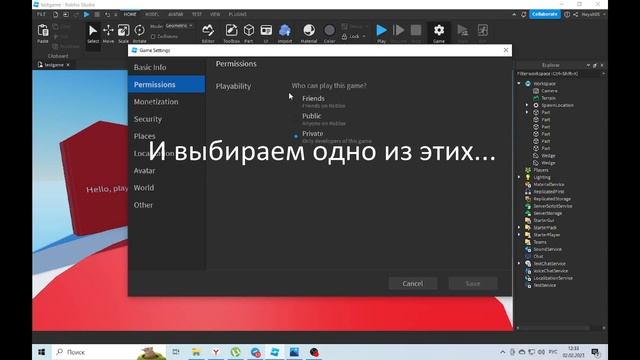
Task: Expand the TextChatService node
Action: coord(519,263)
